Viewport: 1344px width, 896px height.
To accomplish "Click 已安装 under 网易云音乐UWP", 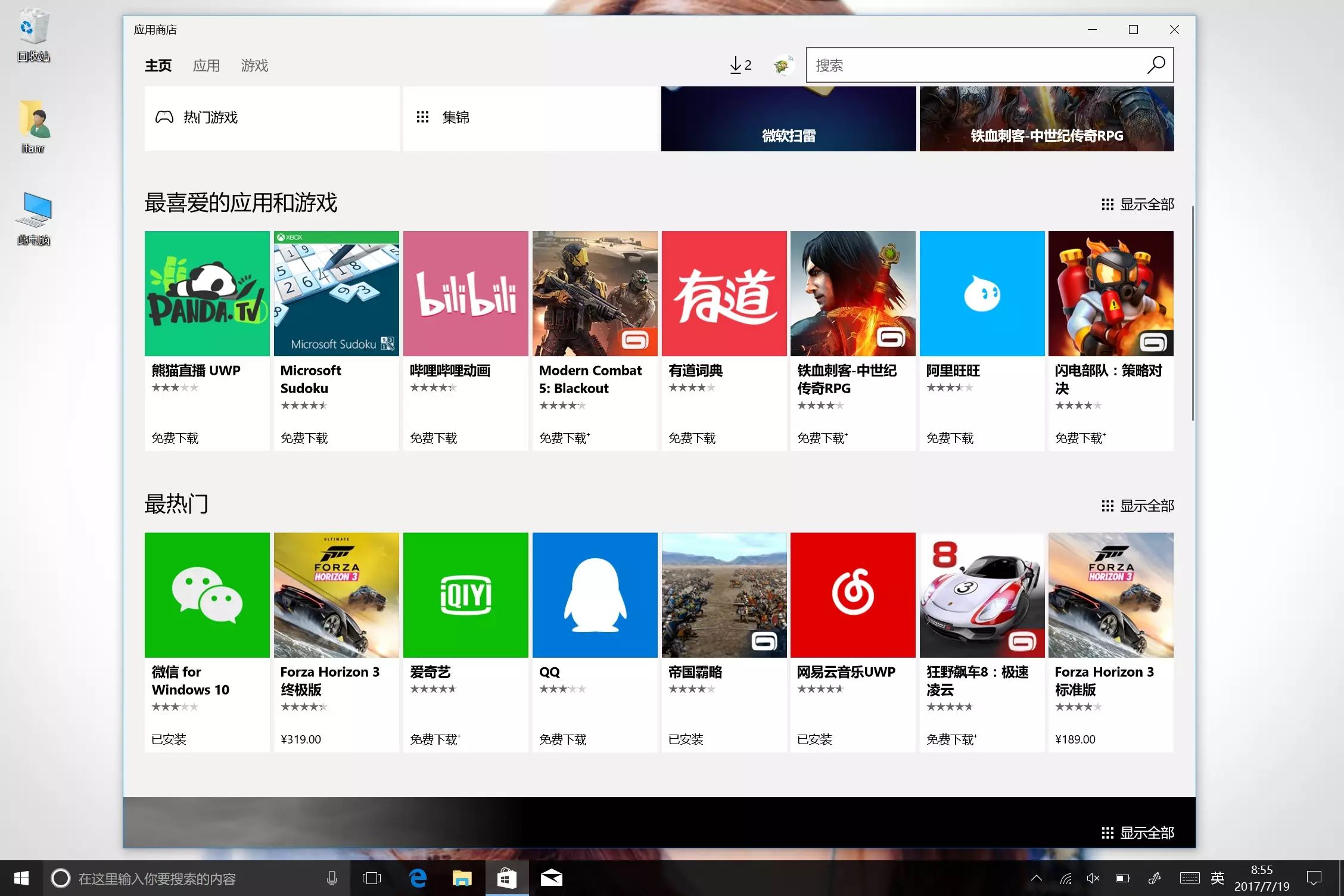I will click(x=814, y=739).
